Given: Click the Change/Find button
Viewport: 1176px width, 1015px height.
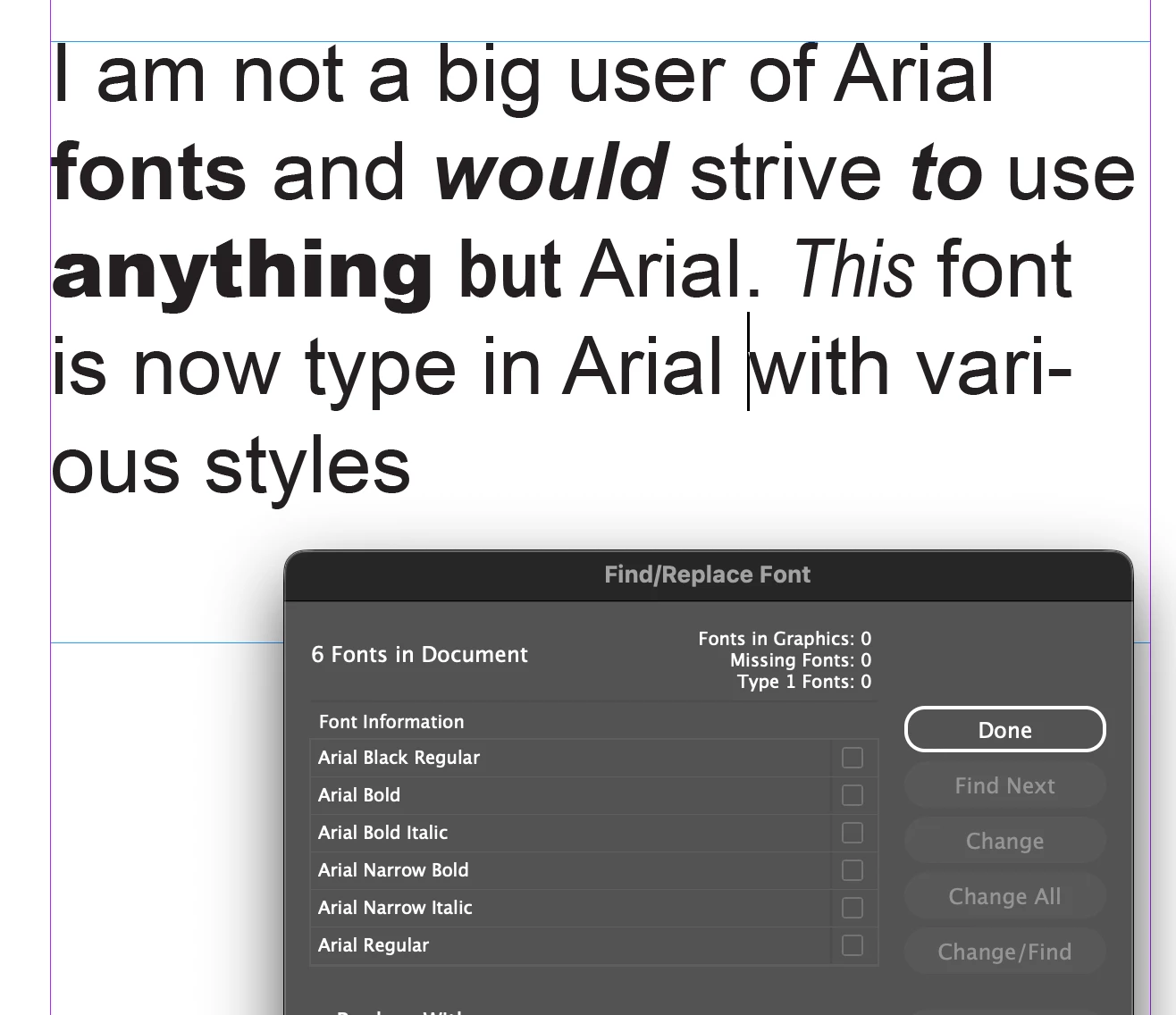Looking at the screenshot, I should coord(1004,952).
